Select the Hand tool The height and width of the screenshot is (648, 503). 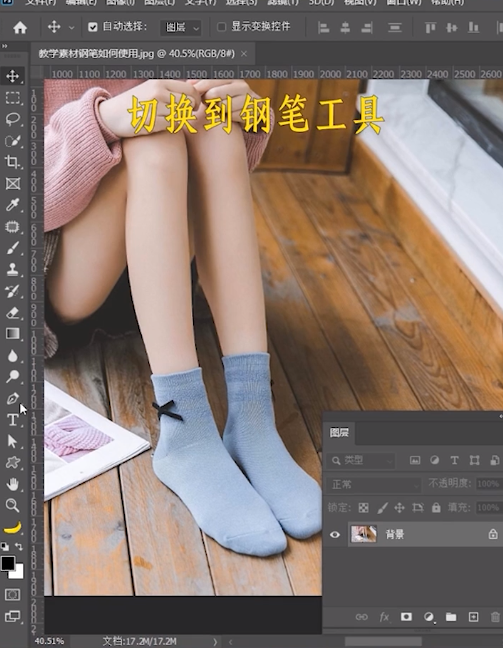(x=12, y=484)
